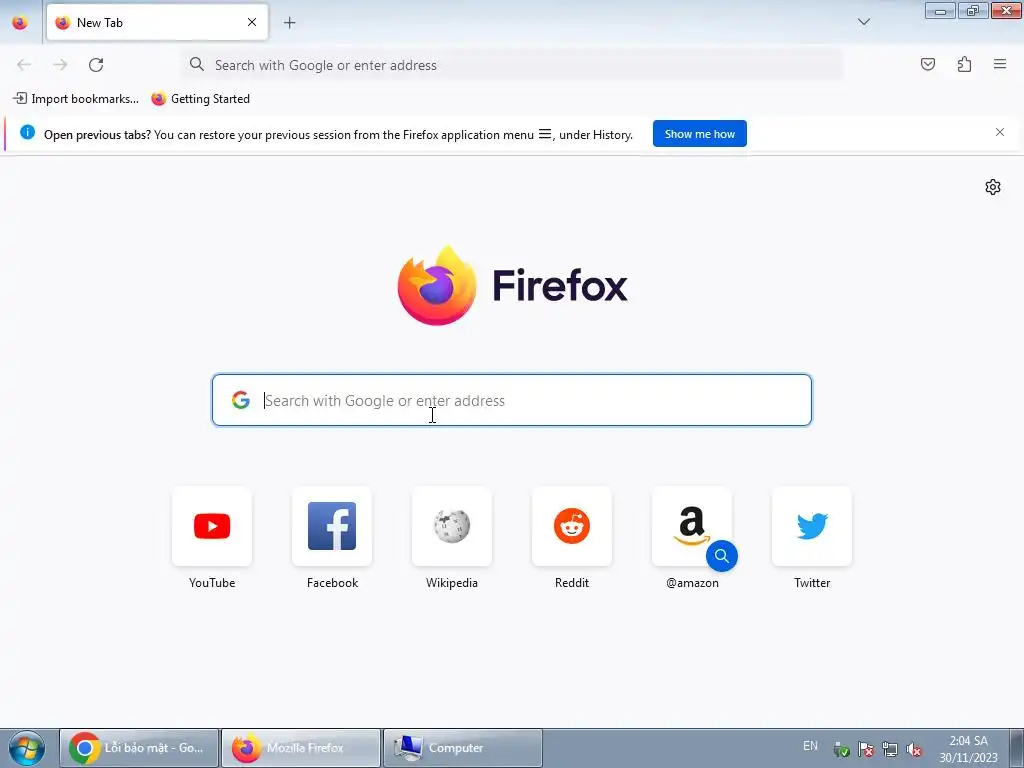Open the Firefox application menu
Image resolution: width=1024 pixels, height=768 pixels.
click(1000, 64)
